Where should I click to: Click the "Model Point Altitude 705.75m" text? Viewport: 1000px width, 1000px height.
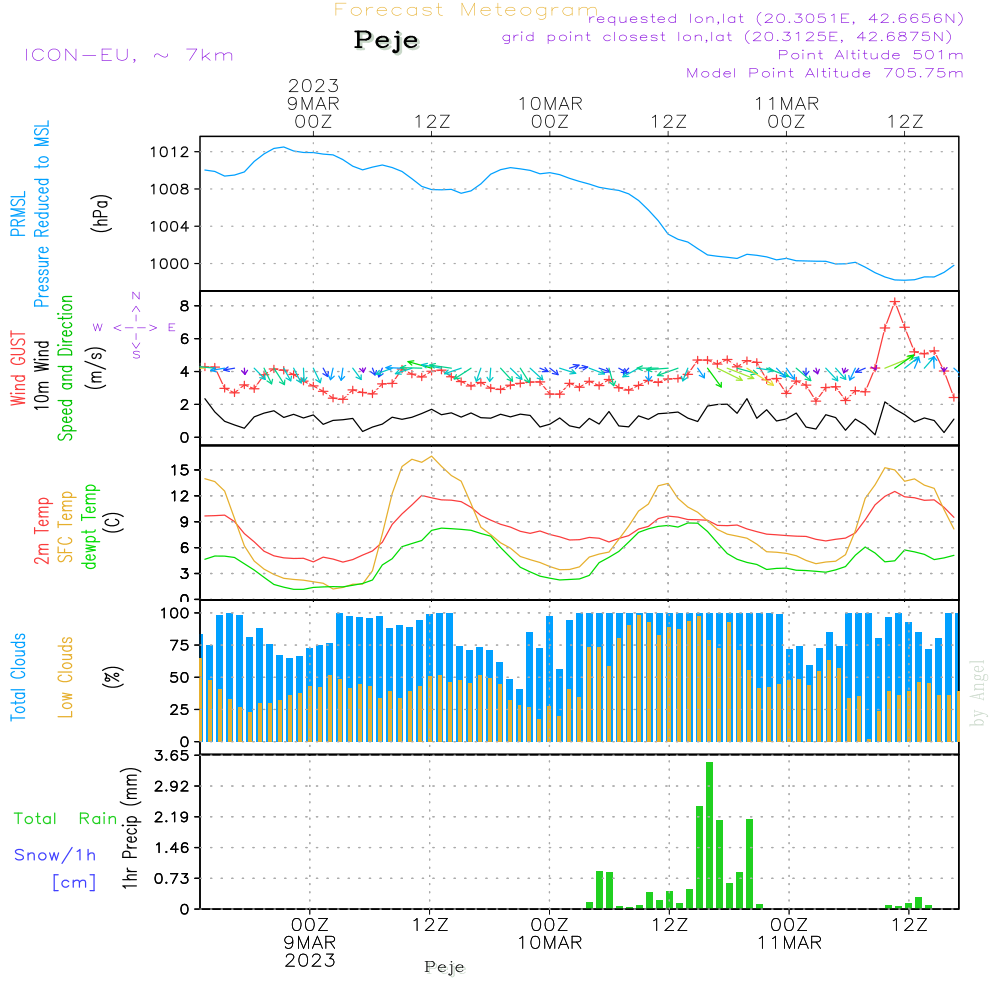click(x=824, y=73)
